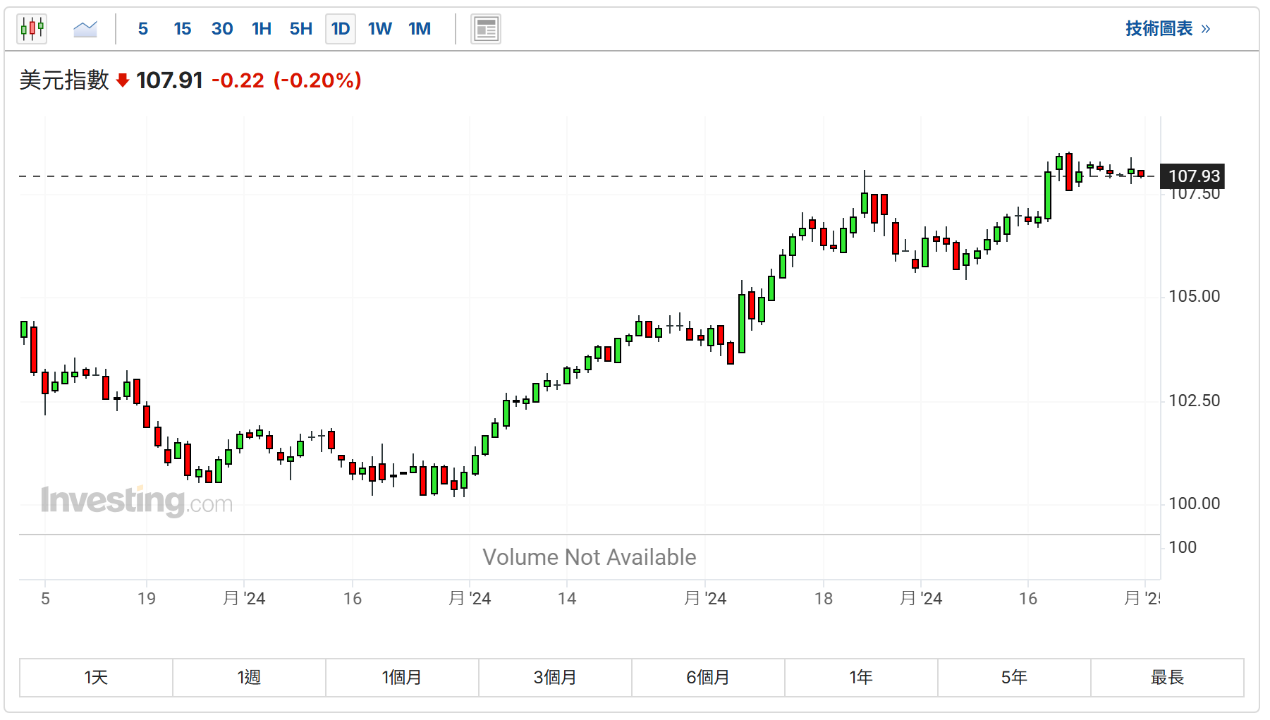1270x720 pixels.
Task: Switch to the 1H interval
Action: tap(262, 29)
